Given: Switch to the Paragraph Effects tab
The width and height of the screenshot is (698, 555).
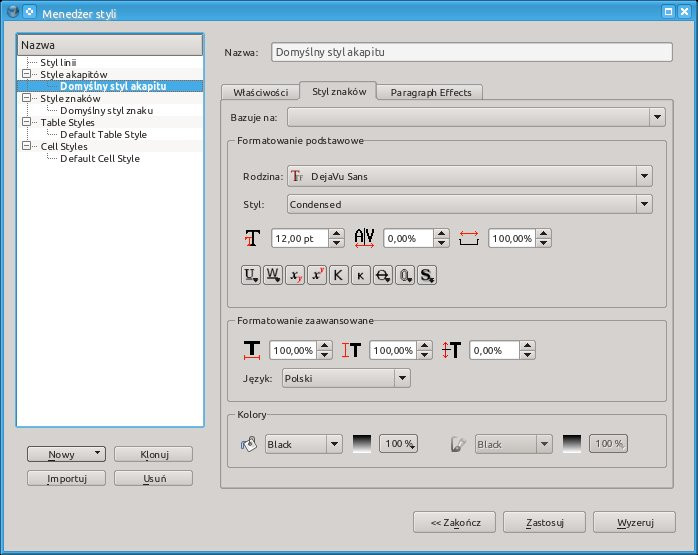Looking at the screenshot, I should click(430, 92).
